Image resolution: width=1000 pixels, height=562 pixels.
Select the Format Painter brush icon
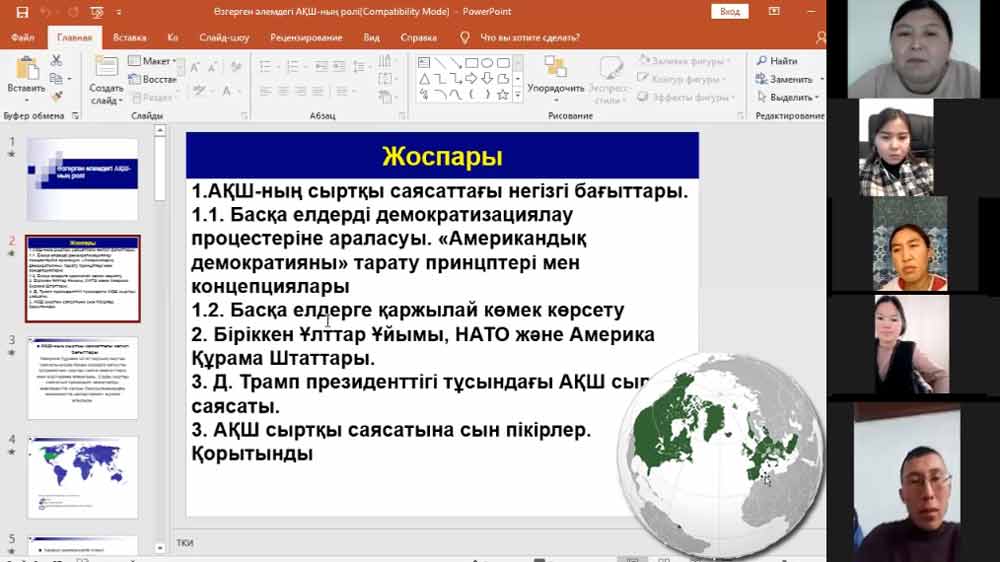[x=56, y=96]
